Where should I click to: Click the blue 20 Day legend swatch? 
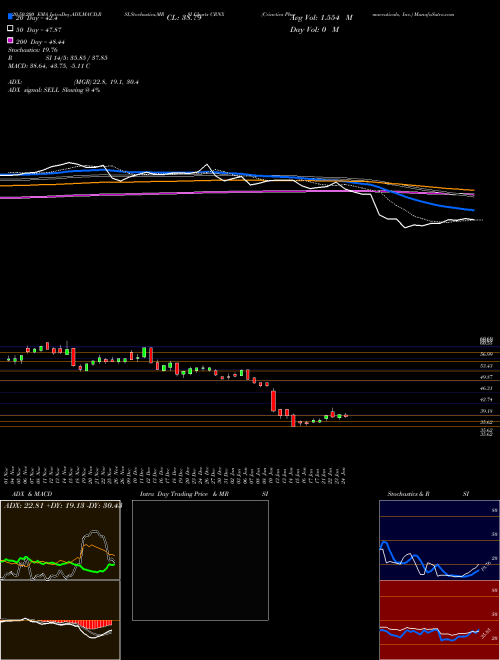10,17
